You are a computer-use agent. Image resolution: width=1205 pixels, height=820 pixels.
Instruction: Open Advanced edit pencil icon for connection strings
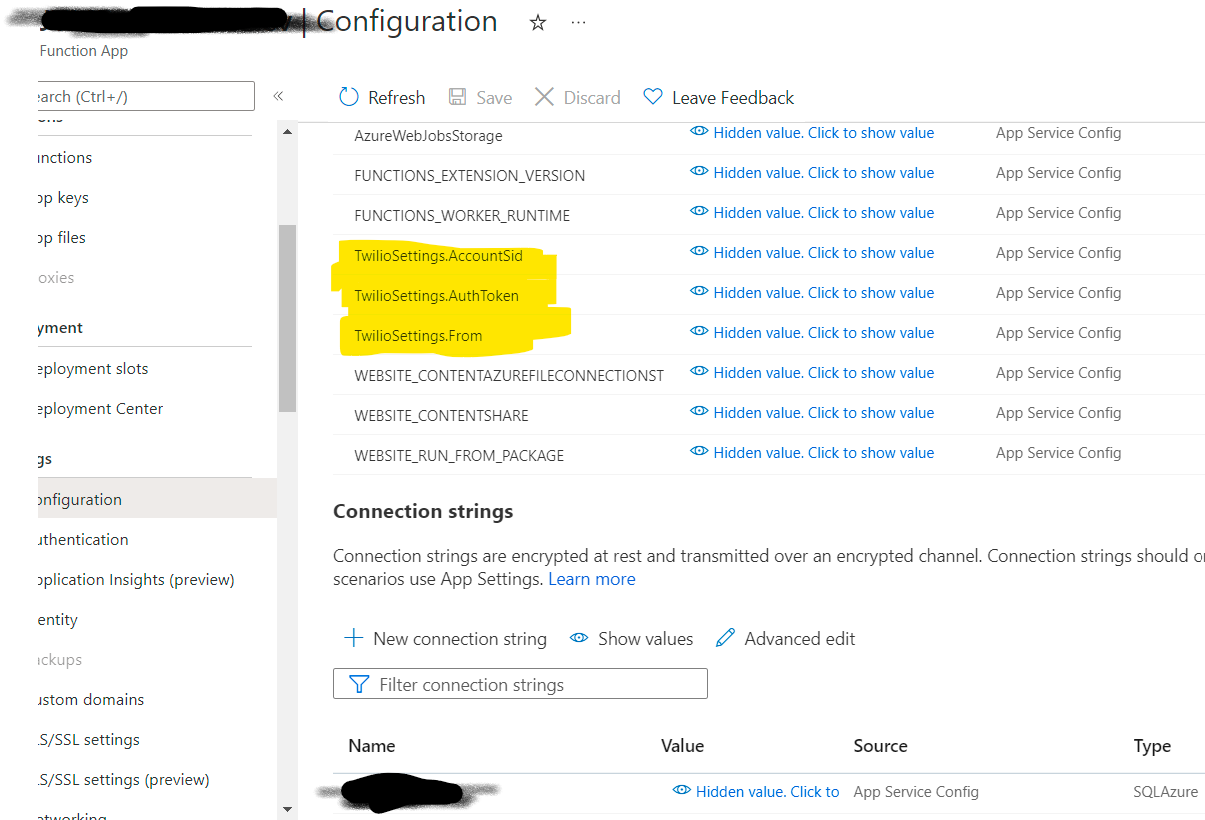(726, 638)
